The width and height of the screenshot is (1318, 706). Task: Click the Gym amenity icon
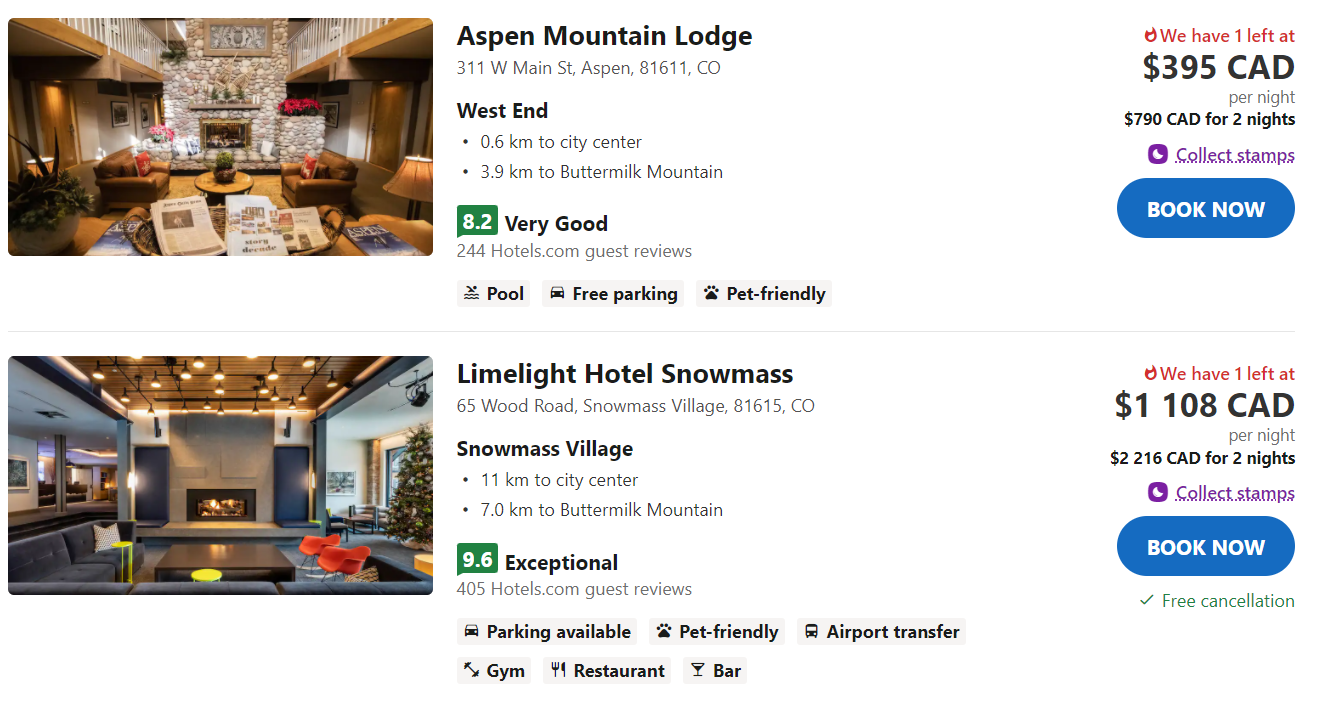472,671
